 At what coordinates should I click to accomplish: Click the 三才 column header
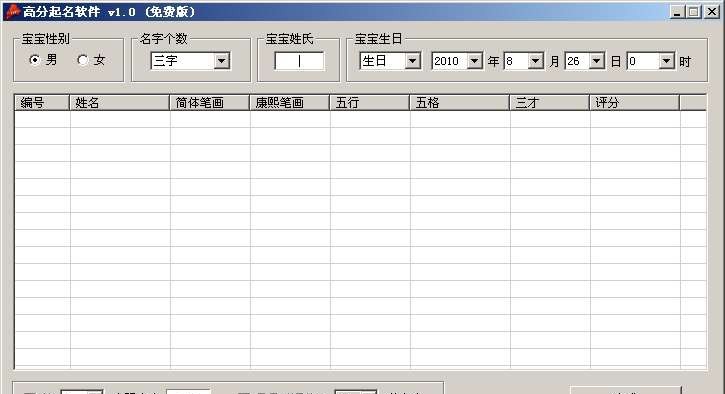point(549,103)
